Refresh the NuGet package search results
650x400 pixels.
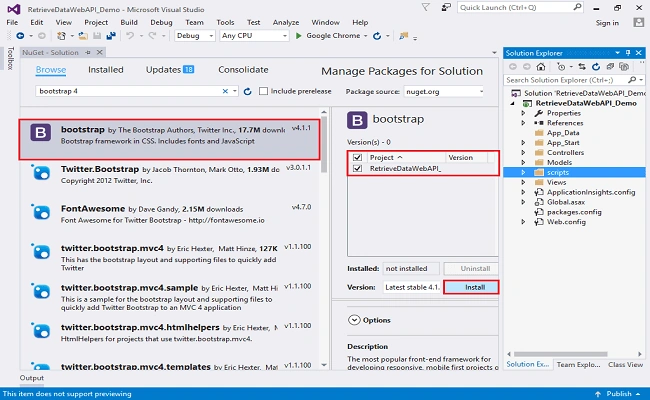tap(247, 91)
